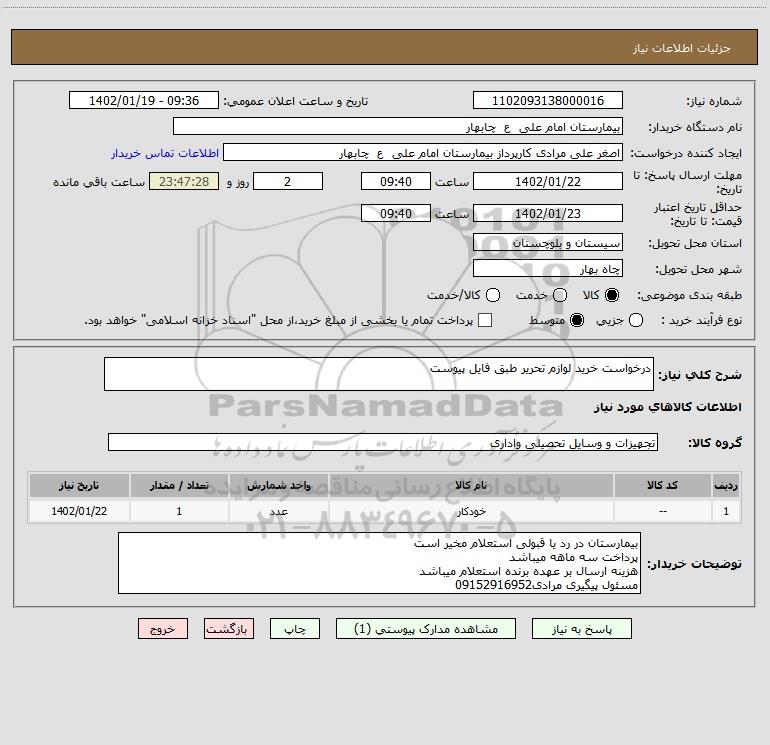Click the buyer notes text area
This screenshot has width=770, height=745.
point(379,563)
